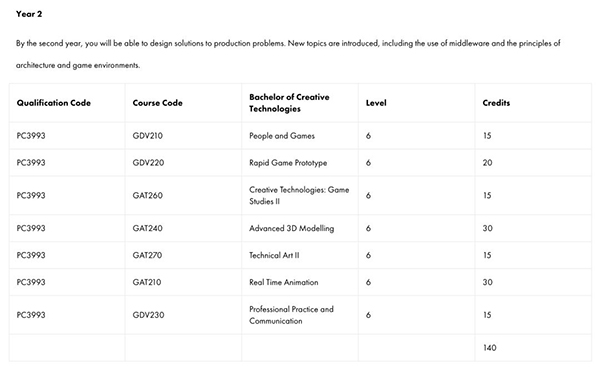Image resolution: width=600 pixels, height=371 pixels.
Task: Select Creative Technologies: Game Studies II
Action: pyautogui.click(x=299, y=195)
